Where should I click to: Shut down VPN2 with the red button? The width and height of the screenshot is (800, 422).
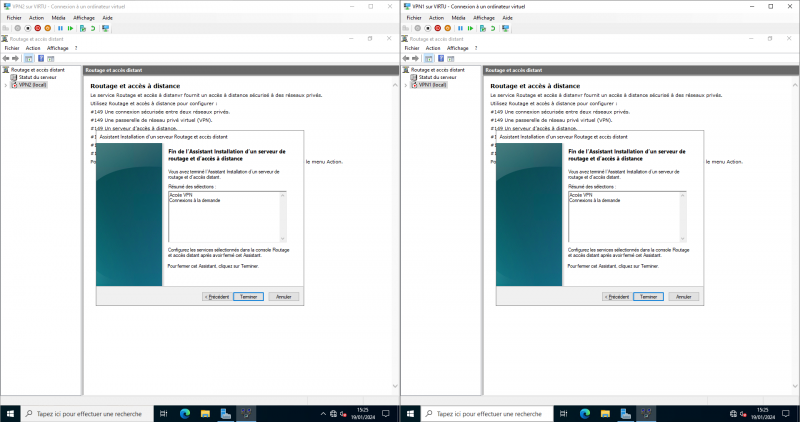(x=37, y=29)
